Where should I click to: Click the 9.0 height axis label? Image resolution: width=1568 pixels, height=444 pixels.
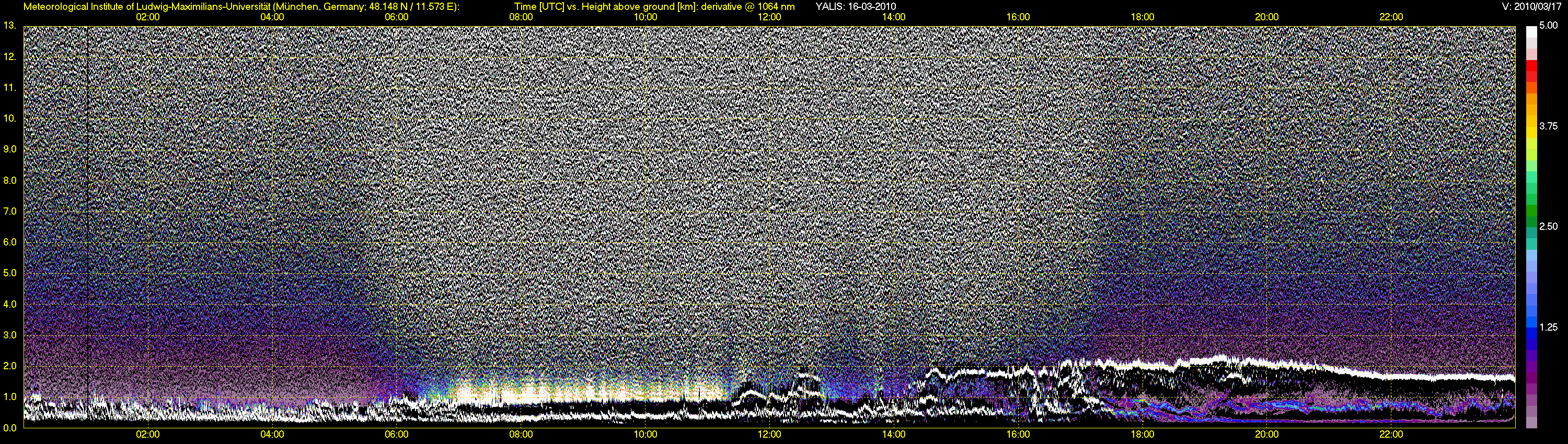(x=10, y=149)
